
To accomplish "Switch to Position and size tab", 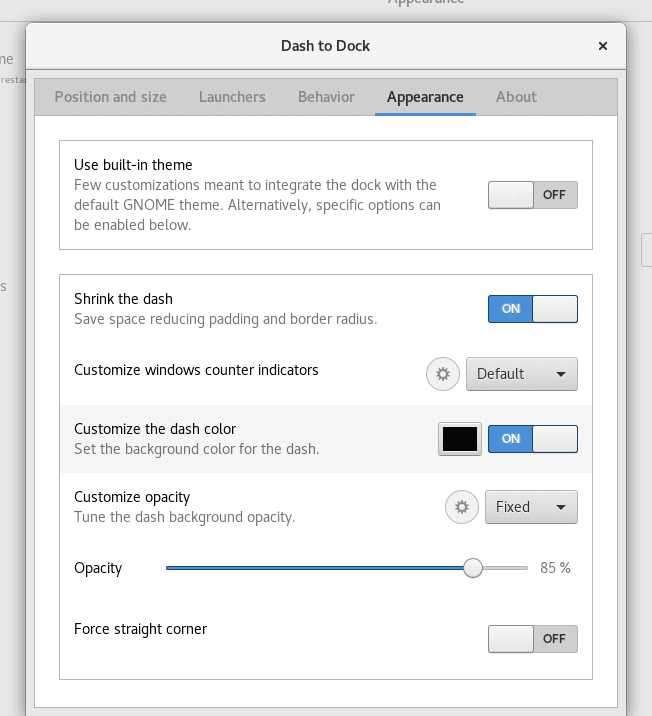I will click(110, 97).
